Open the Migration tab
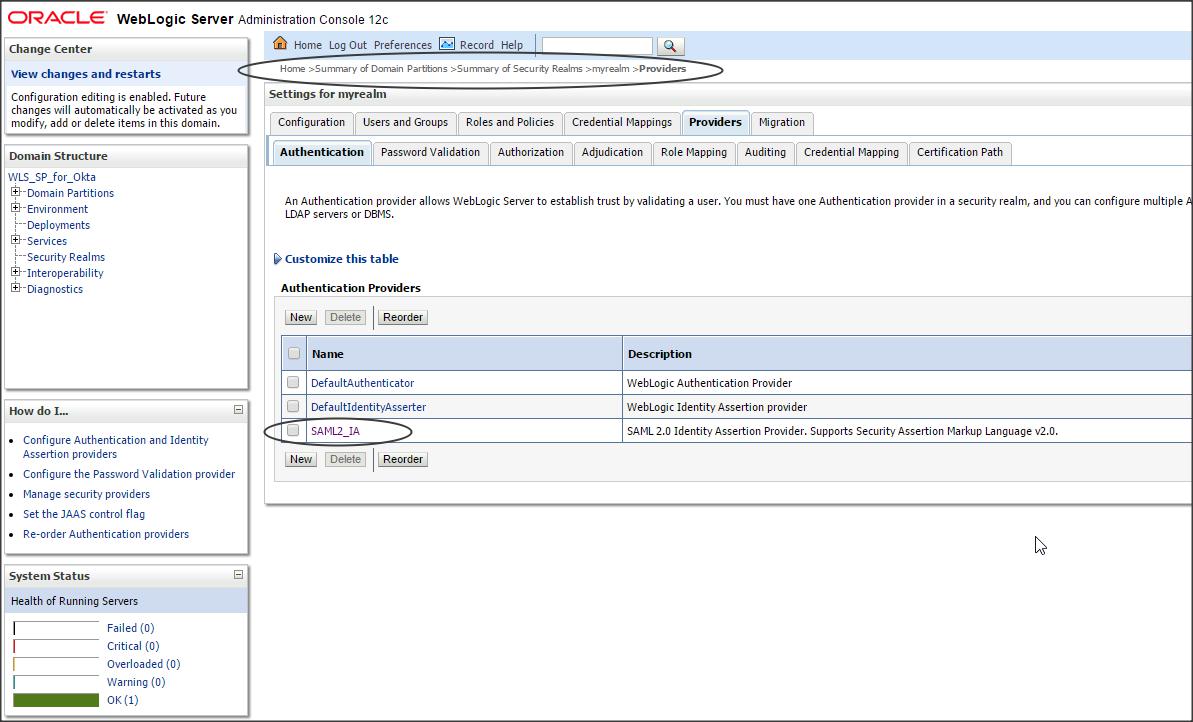 click(781, 122)
